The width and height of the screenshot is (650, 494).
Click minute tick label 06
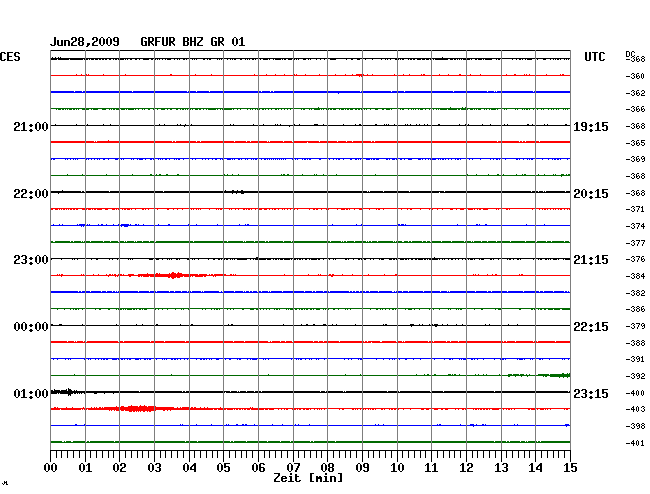point(258,468)
